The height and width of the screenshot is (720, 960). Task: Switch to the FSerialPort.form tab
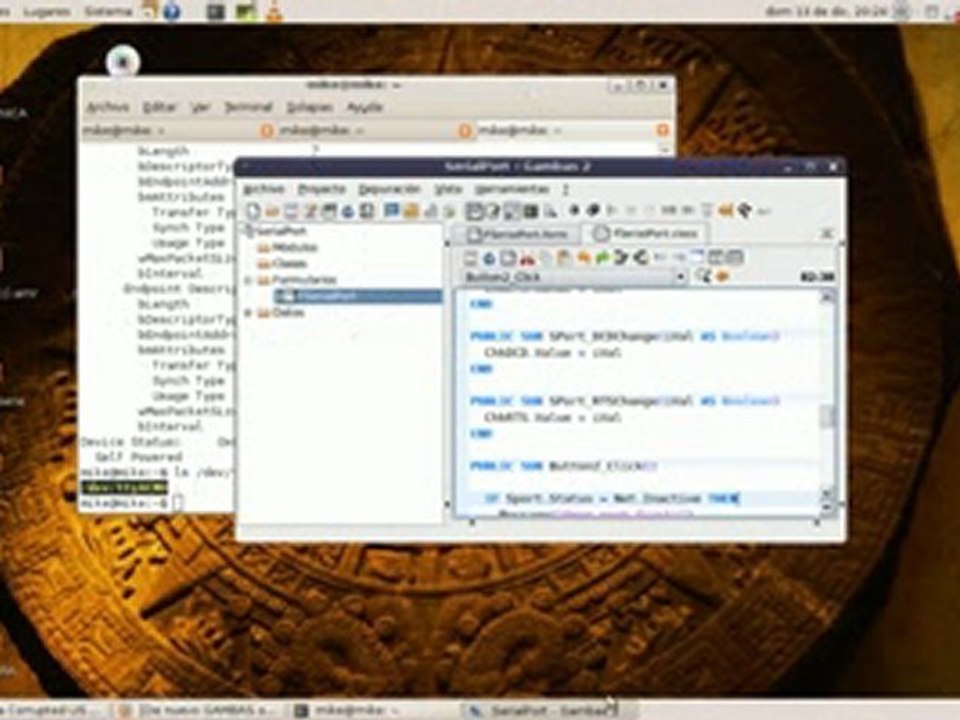coord(517,234)
